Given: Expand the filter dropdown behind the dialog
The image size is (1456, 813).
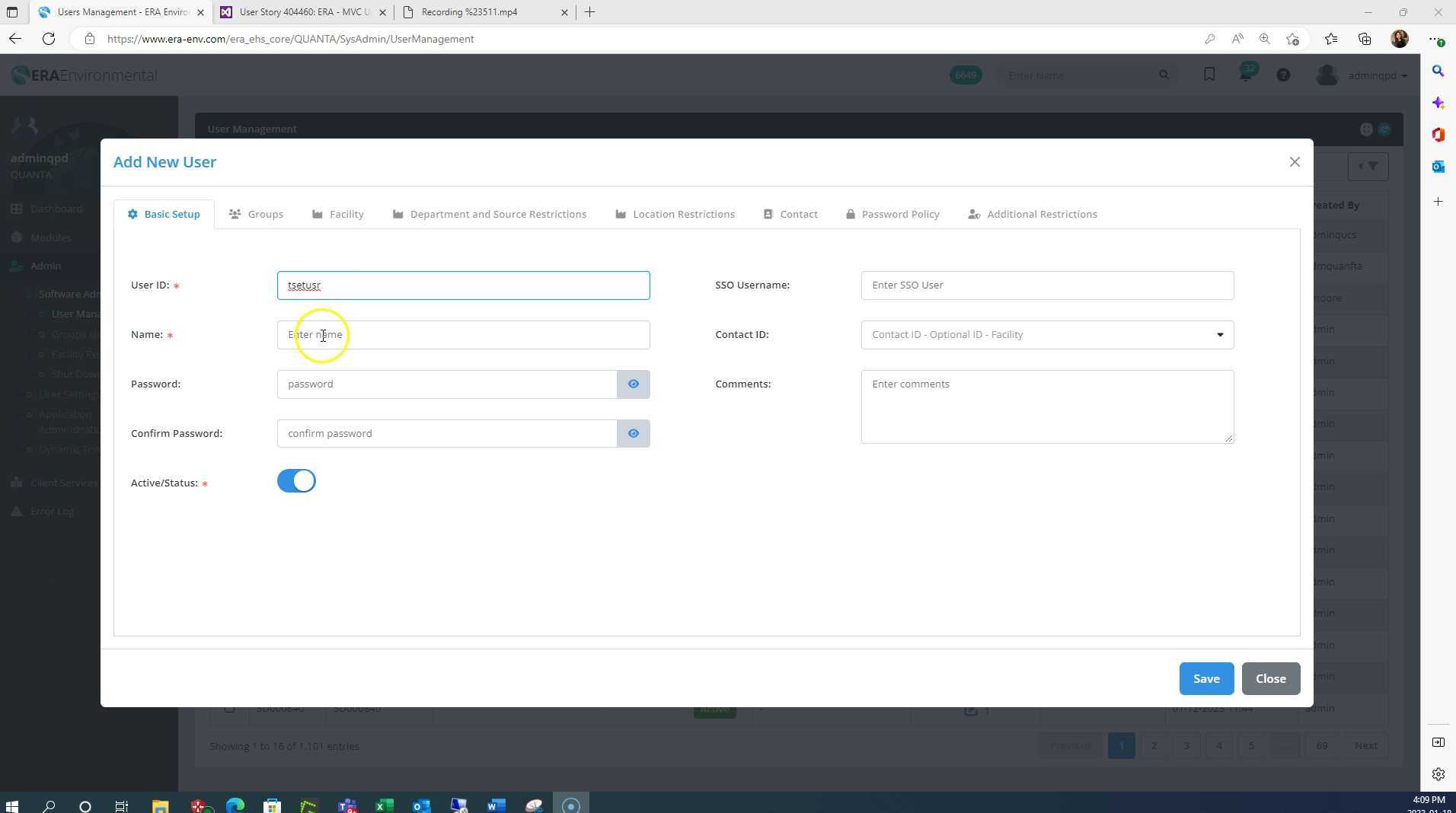Looking at the screenshot, I should (1368, 166).
